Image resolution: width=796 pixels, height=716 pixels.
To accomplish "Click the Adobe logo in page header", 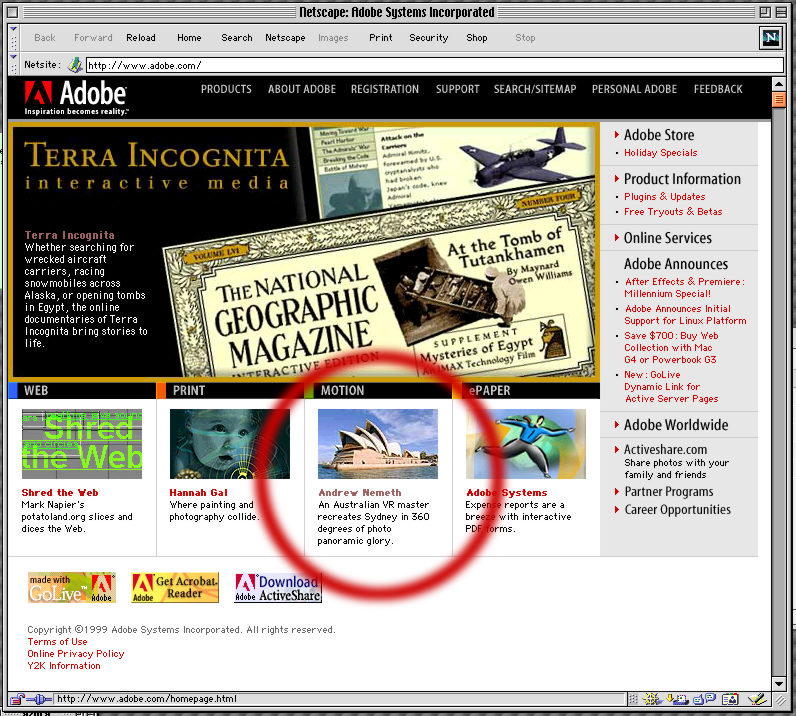I will tap(76, 97).
